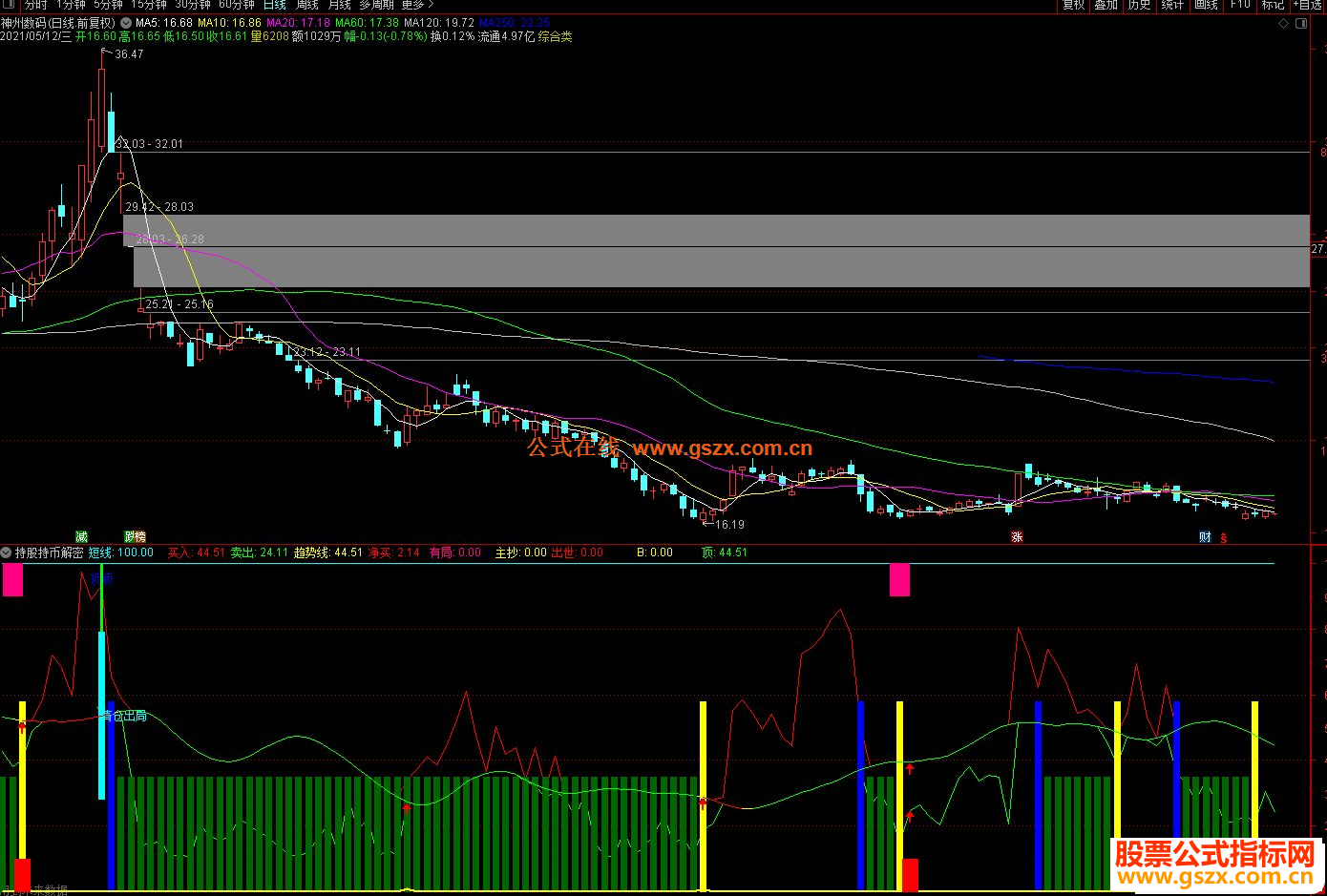Click the gap label 29.42 - 28.03

point(159,207)
